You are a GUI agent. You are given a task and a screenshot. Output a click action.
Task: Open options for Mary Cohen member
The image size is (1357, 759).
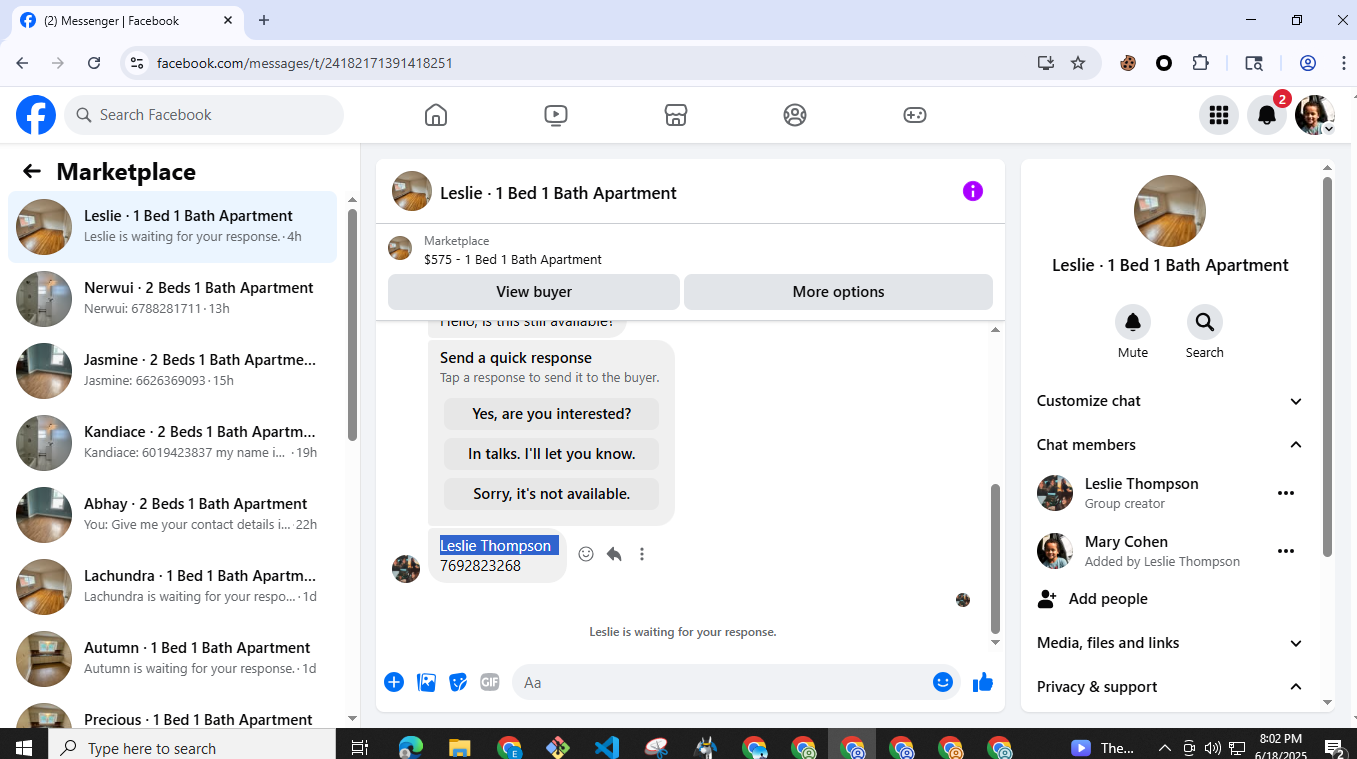coord(1286,551)
